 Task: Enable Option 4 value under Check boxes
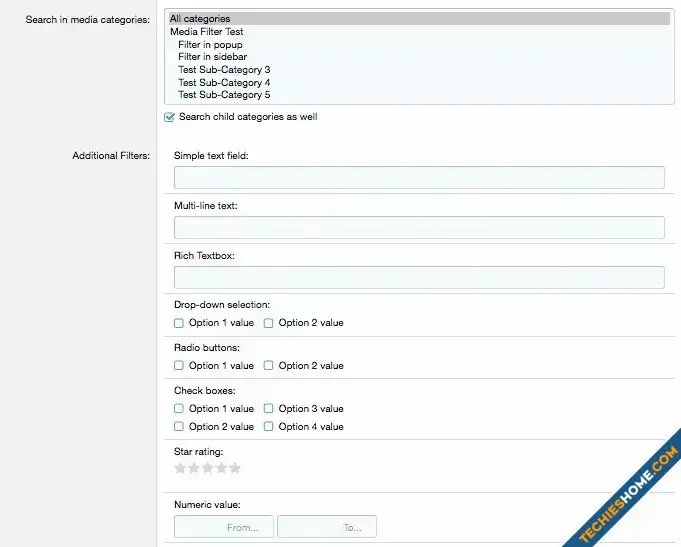[268, 426]
